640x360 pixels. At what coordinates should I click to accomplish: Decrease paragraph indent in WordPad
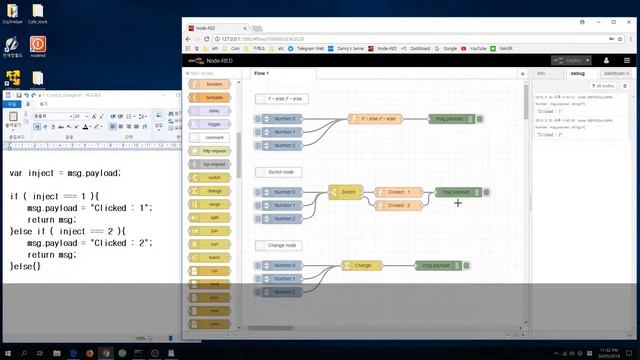pyautogui.click(x=113, y=117)
